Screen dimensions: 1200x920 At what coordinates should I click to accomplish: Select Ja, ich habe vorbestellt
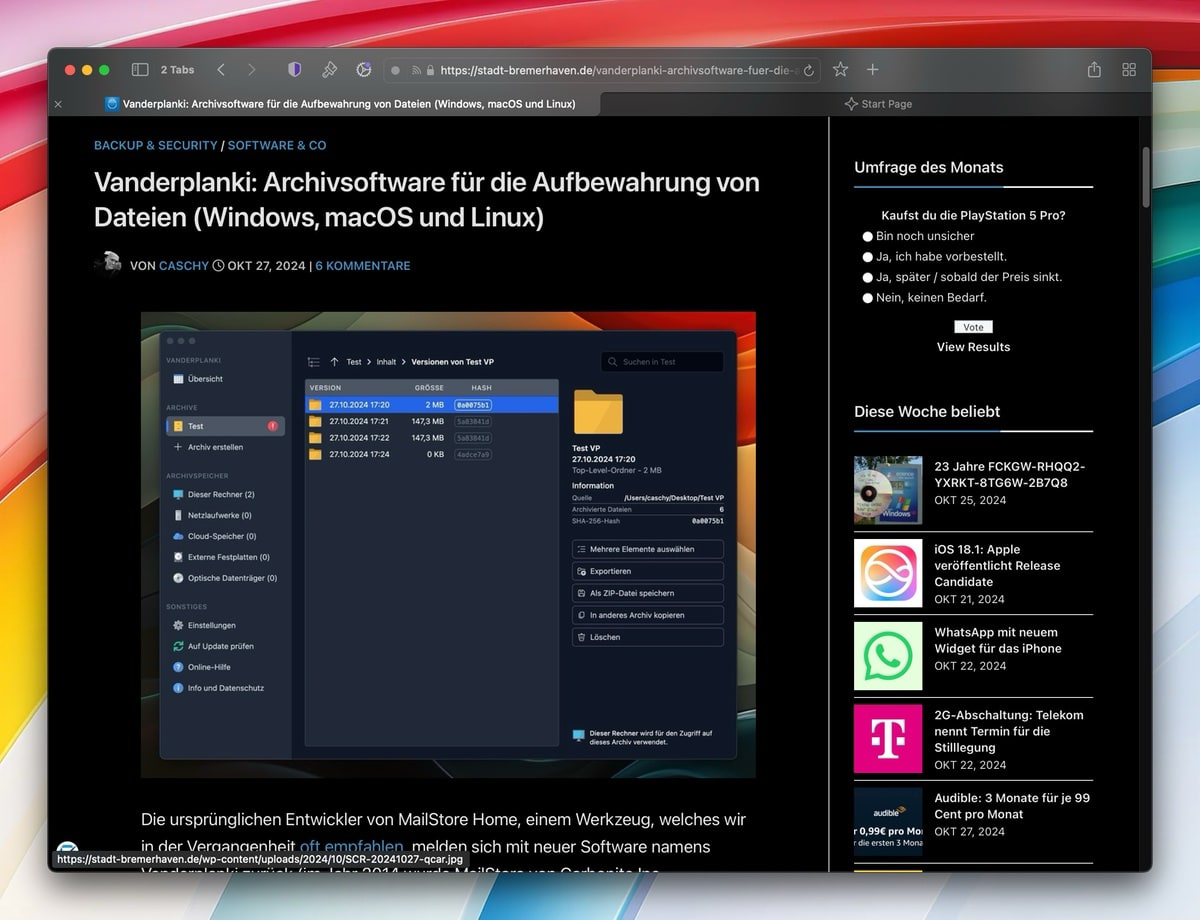(868, 257)
